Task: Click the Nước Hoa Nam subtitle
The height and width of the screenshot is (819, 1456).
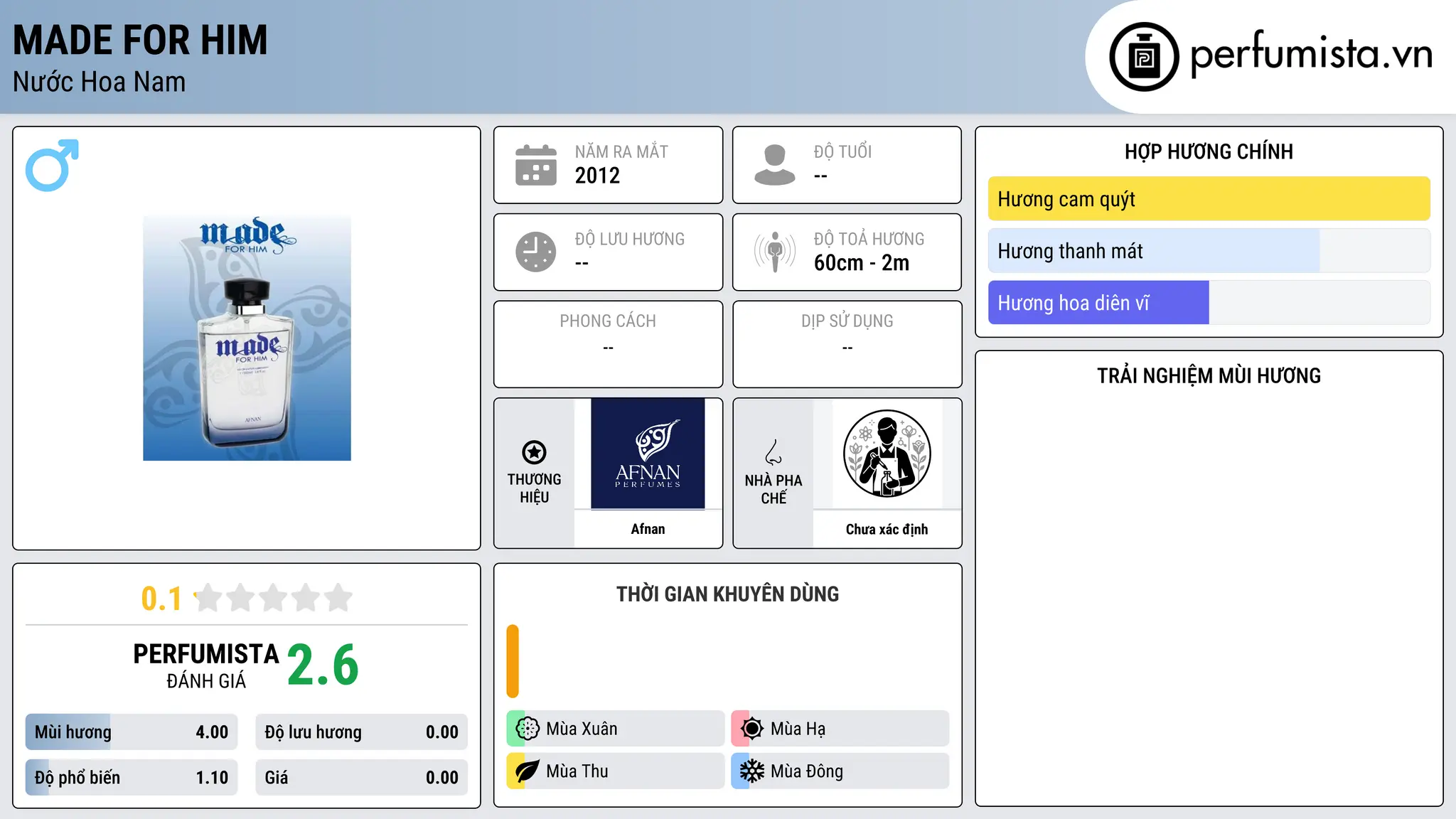Action: (100, 82)
